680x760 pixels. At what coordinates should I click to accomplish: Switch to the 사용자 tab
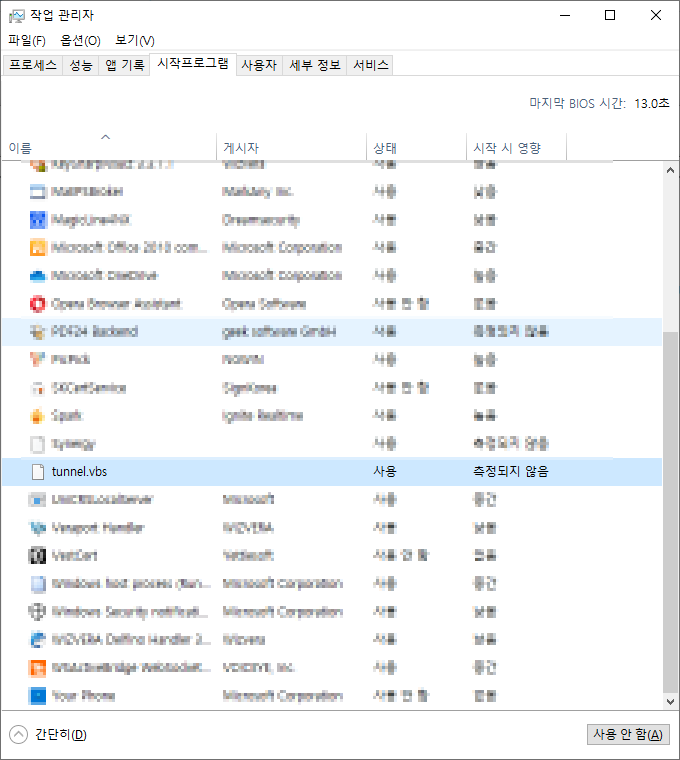tap(259, 65)
